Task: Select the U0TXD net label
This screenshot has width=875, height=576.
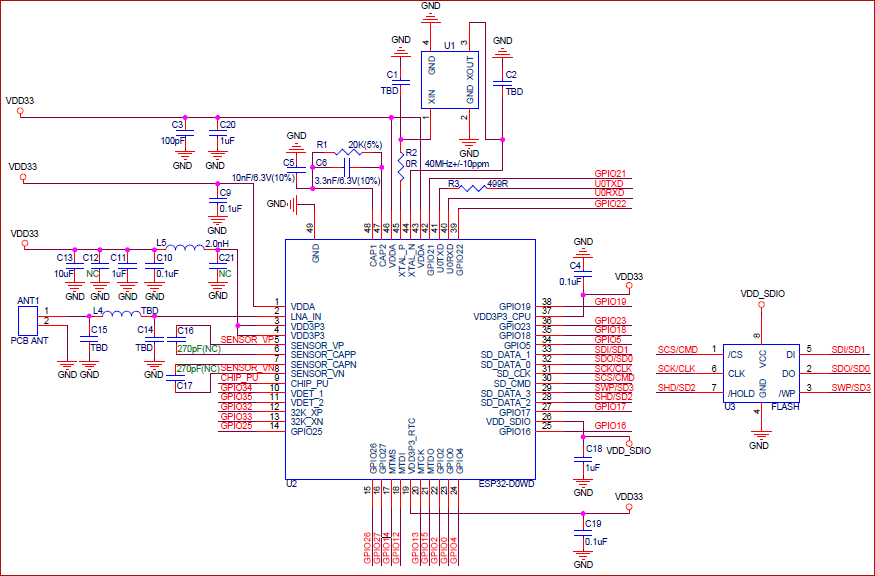Action: [x=610, y=184]
